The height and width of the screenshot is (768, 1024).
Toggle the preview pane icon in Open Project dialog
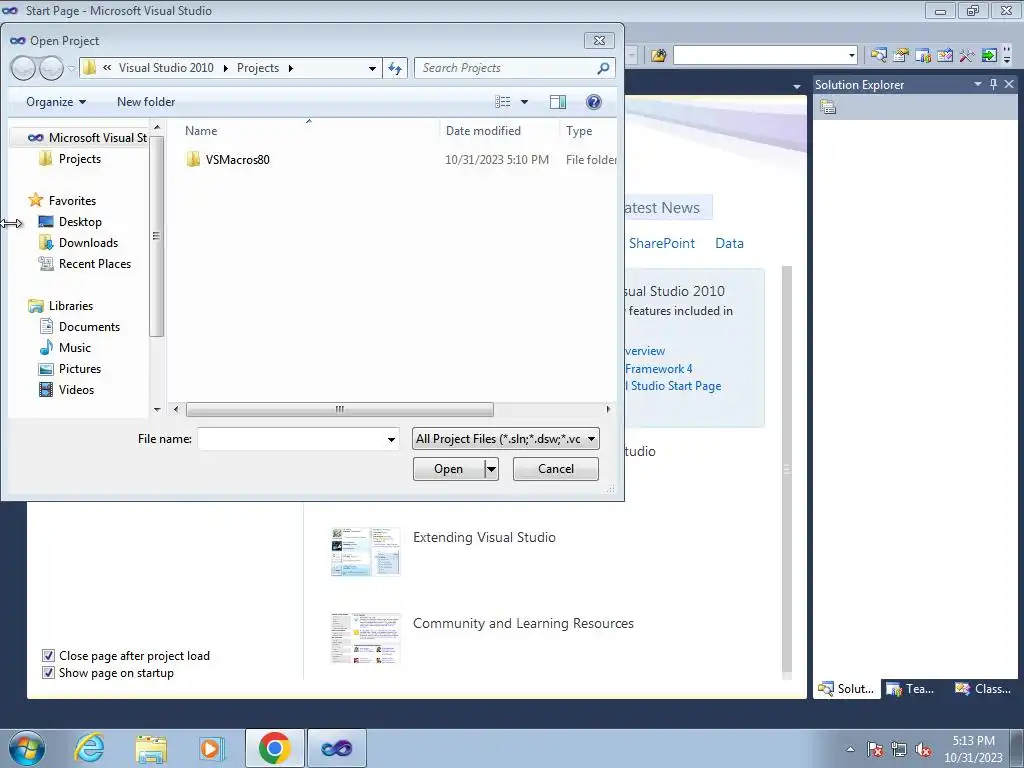(558, 102)
